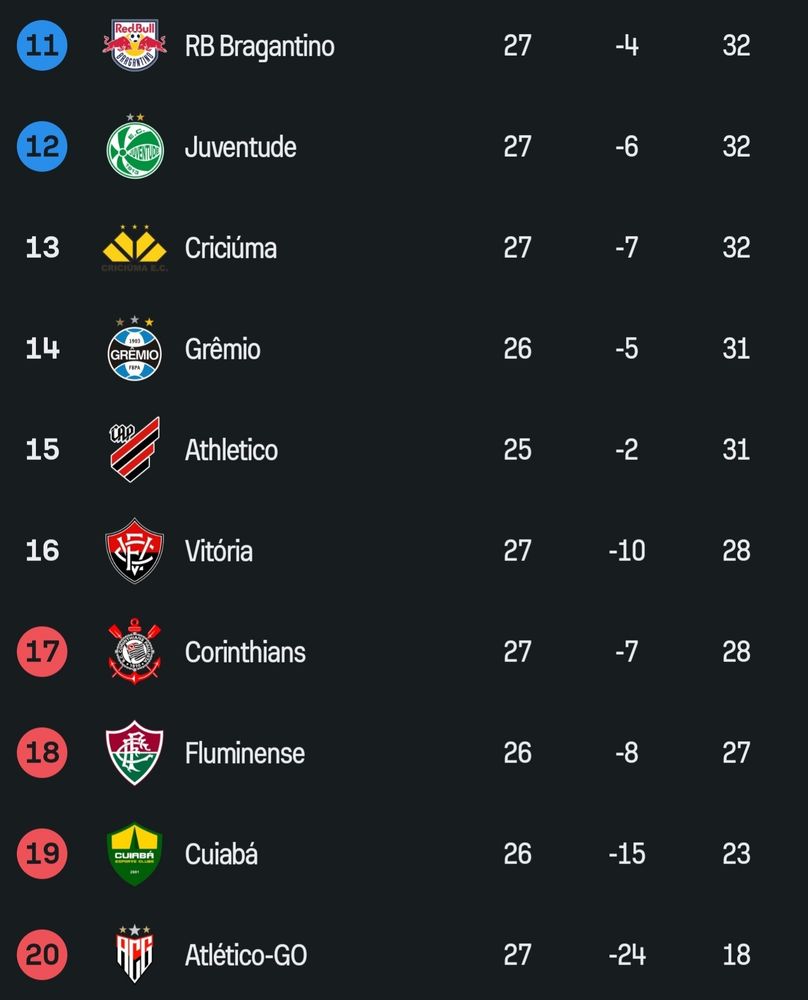
Task: Click the Cuiabá green-yellow badge
Action: pyautogui.click(x=134, y=854)
